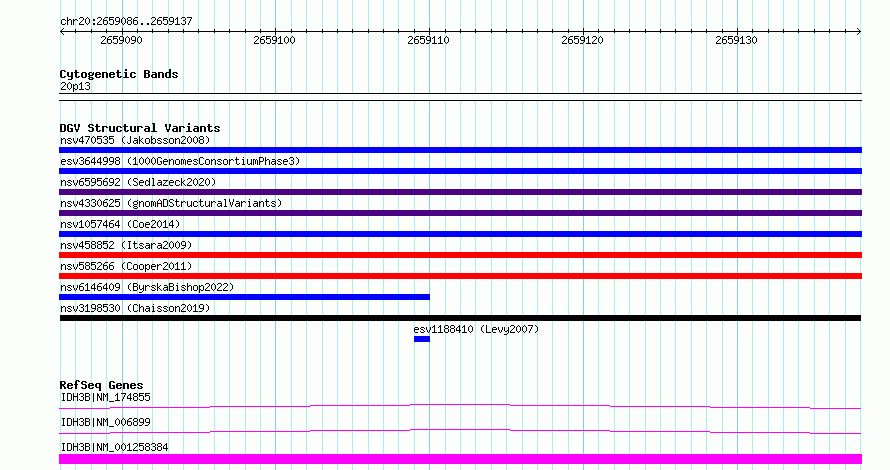
Task: Click the right arrowhead of the ruler
Action: coord(859,32)
